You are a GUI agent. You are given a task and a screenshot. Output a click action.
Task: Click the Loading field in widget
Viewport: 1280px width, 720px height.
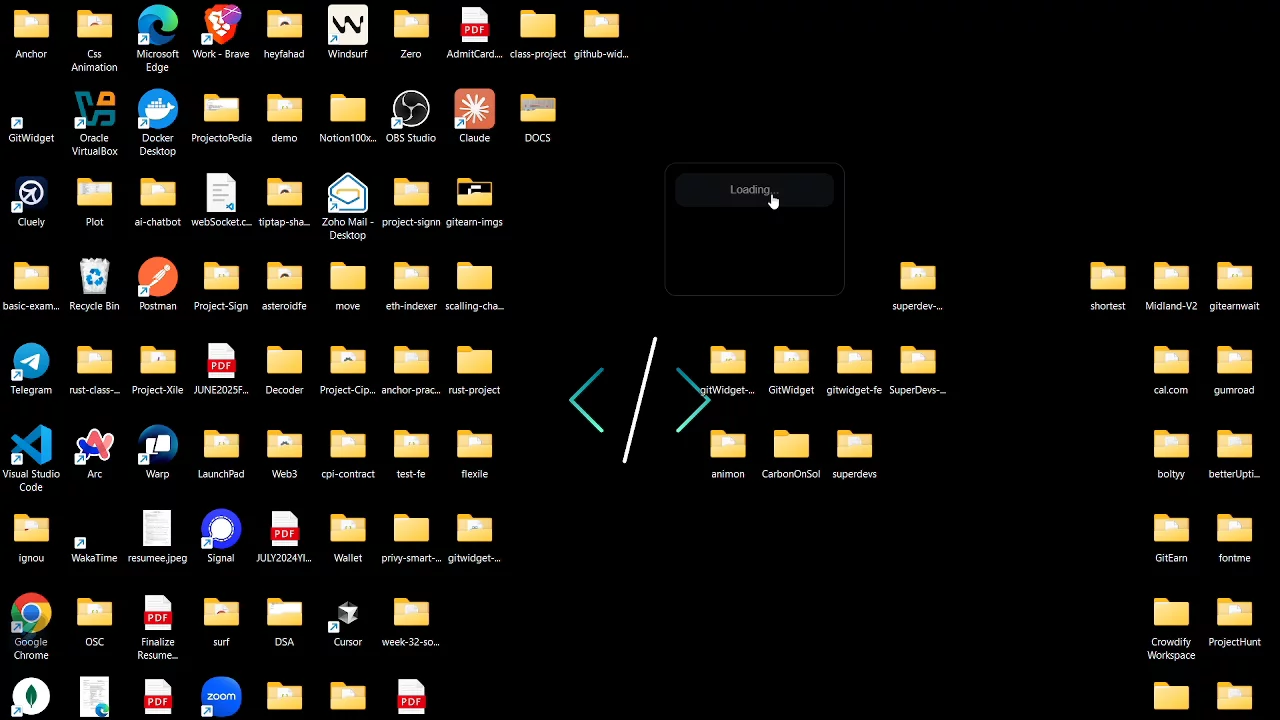coord(754,190)
